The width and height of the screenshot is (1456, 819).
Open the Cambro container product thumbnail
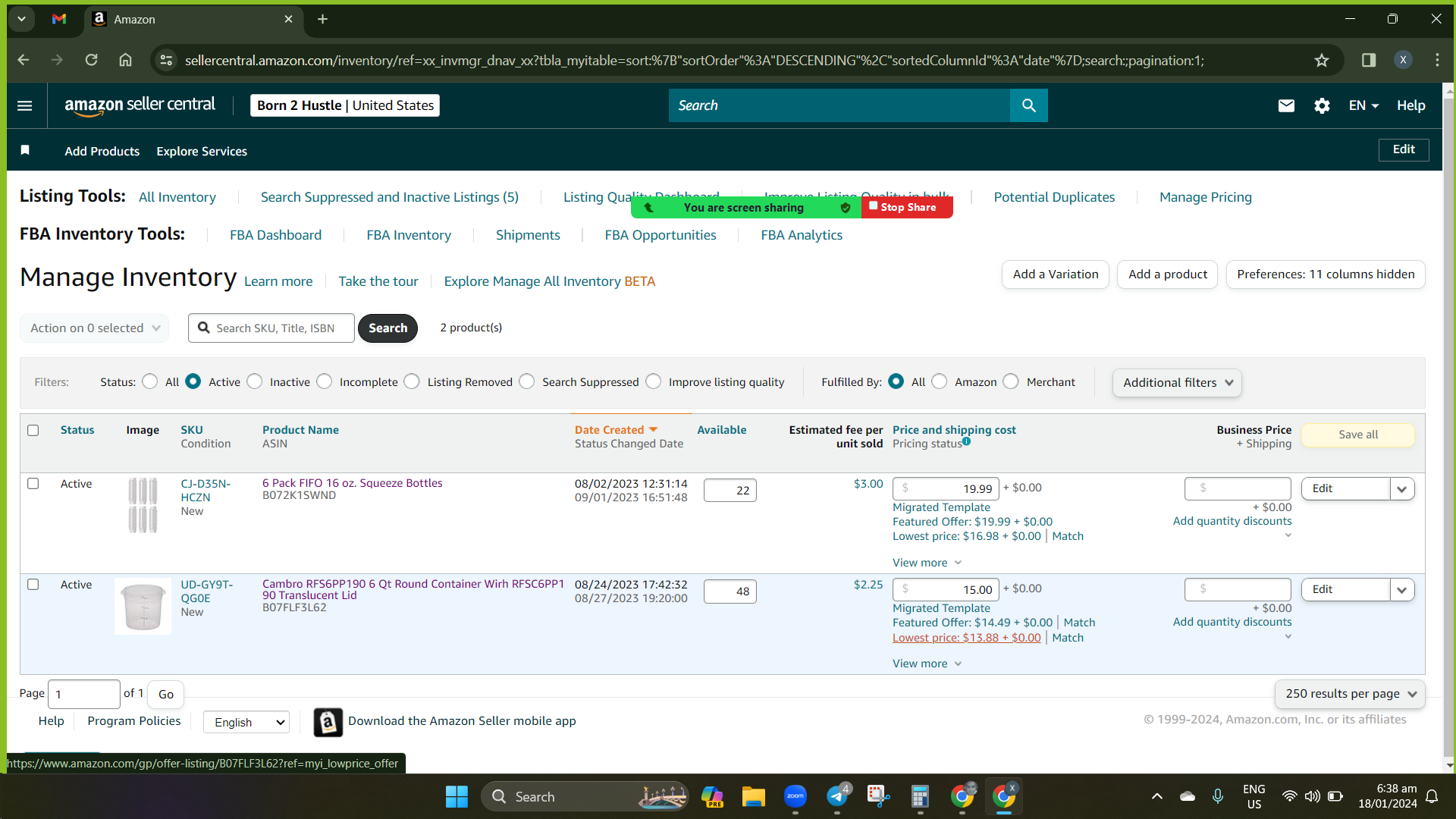coord(143,607)
